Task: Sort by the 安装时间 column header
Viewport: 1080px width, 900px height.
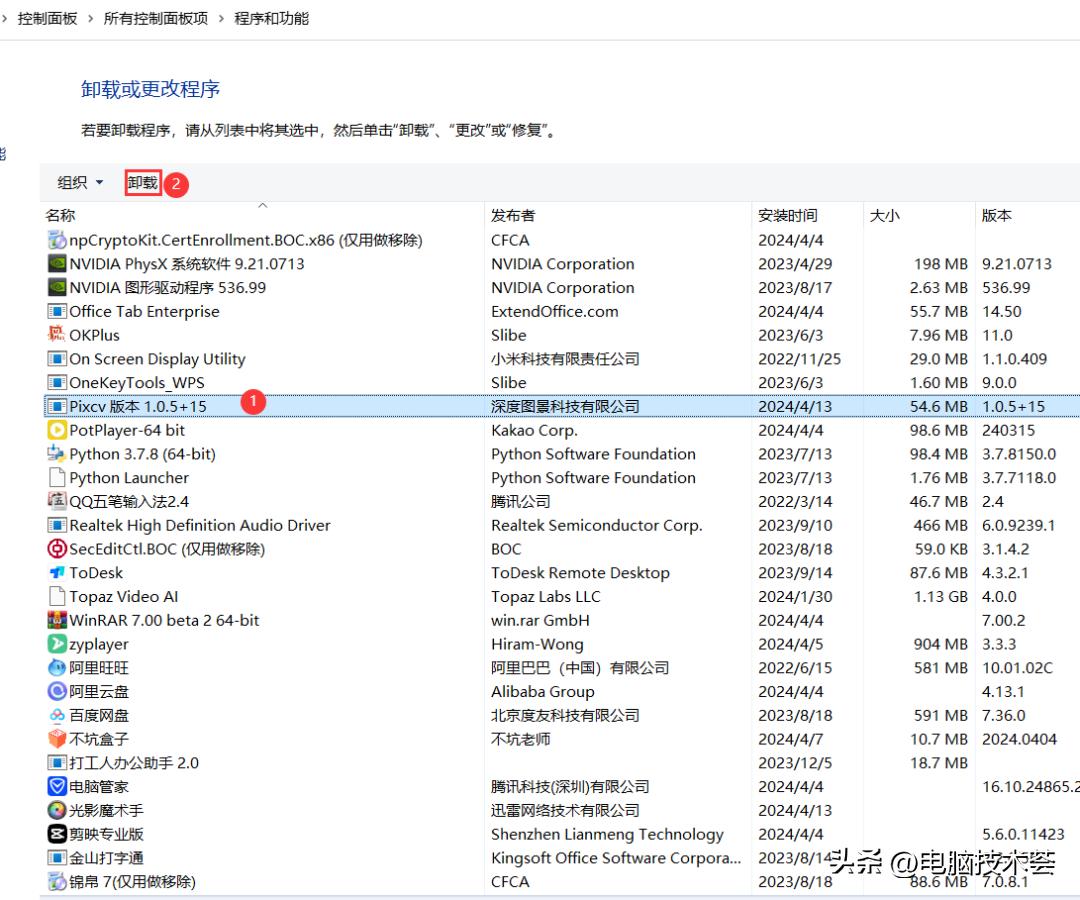Action: [x=787, y=216]
